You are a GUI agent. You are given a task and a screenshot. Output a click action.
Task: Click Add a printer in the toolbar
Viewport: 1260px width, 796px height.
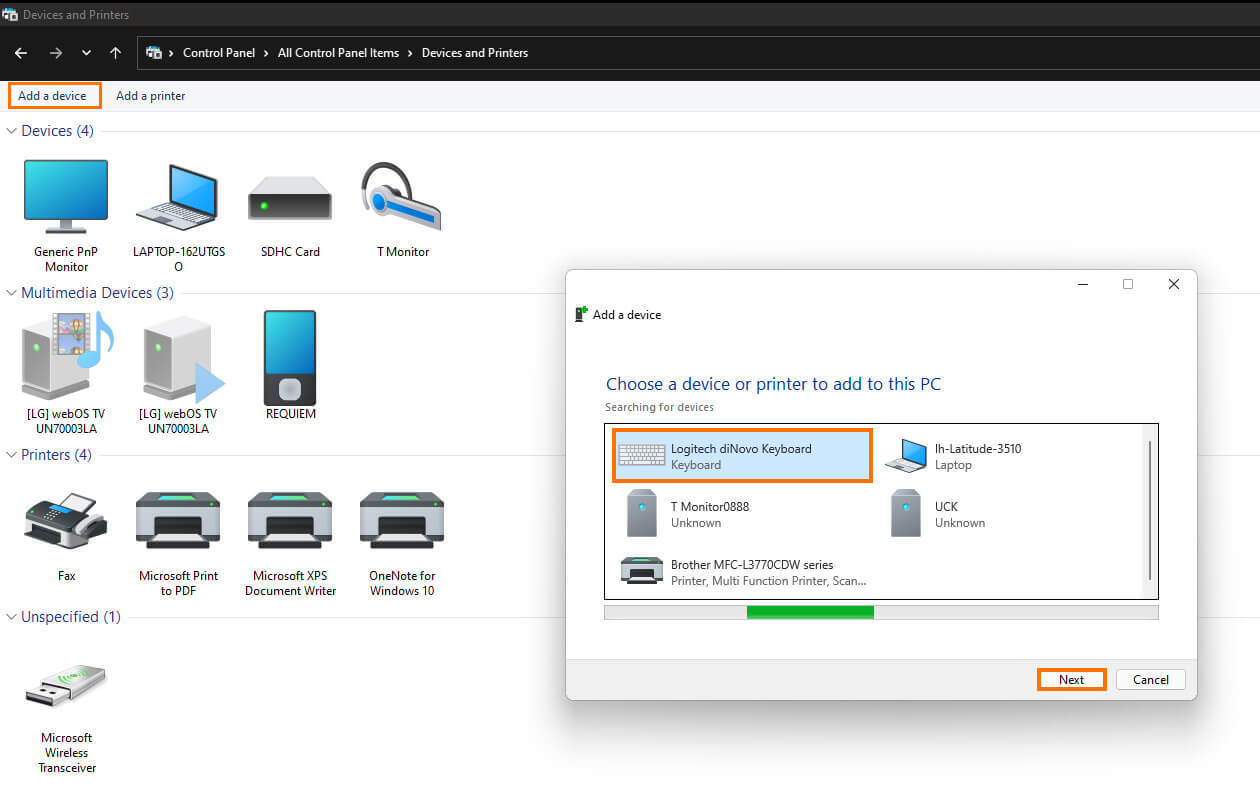point(150,96)
